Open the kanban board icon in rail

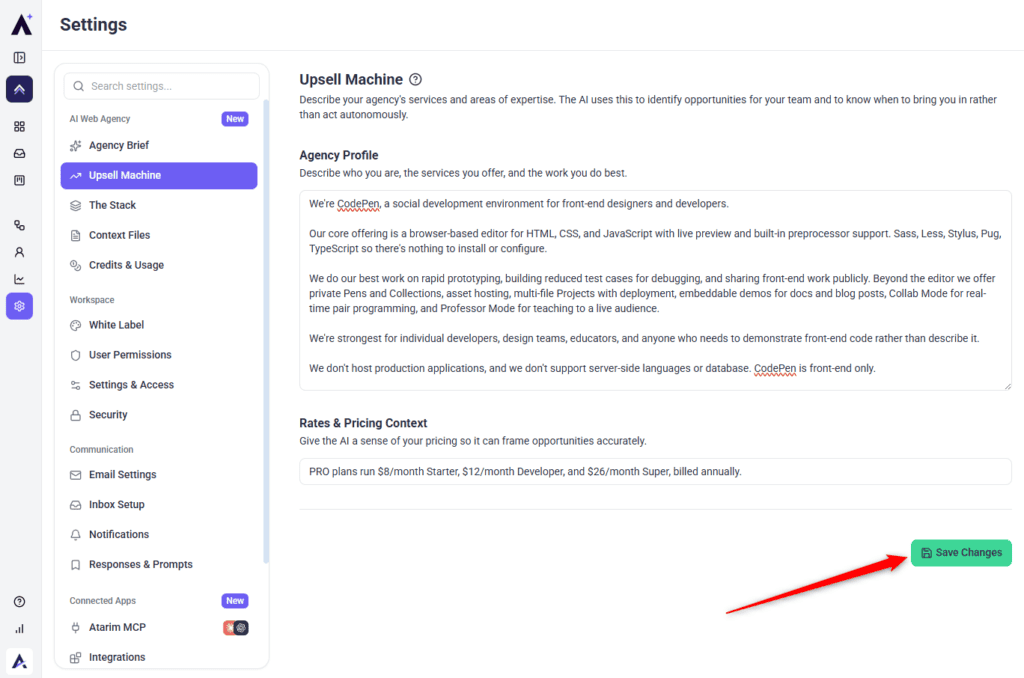20,180
